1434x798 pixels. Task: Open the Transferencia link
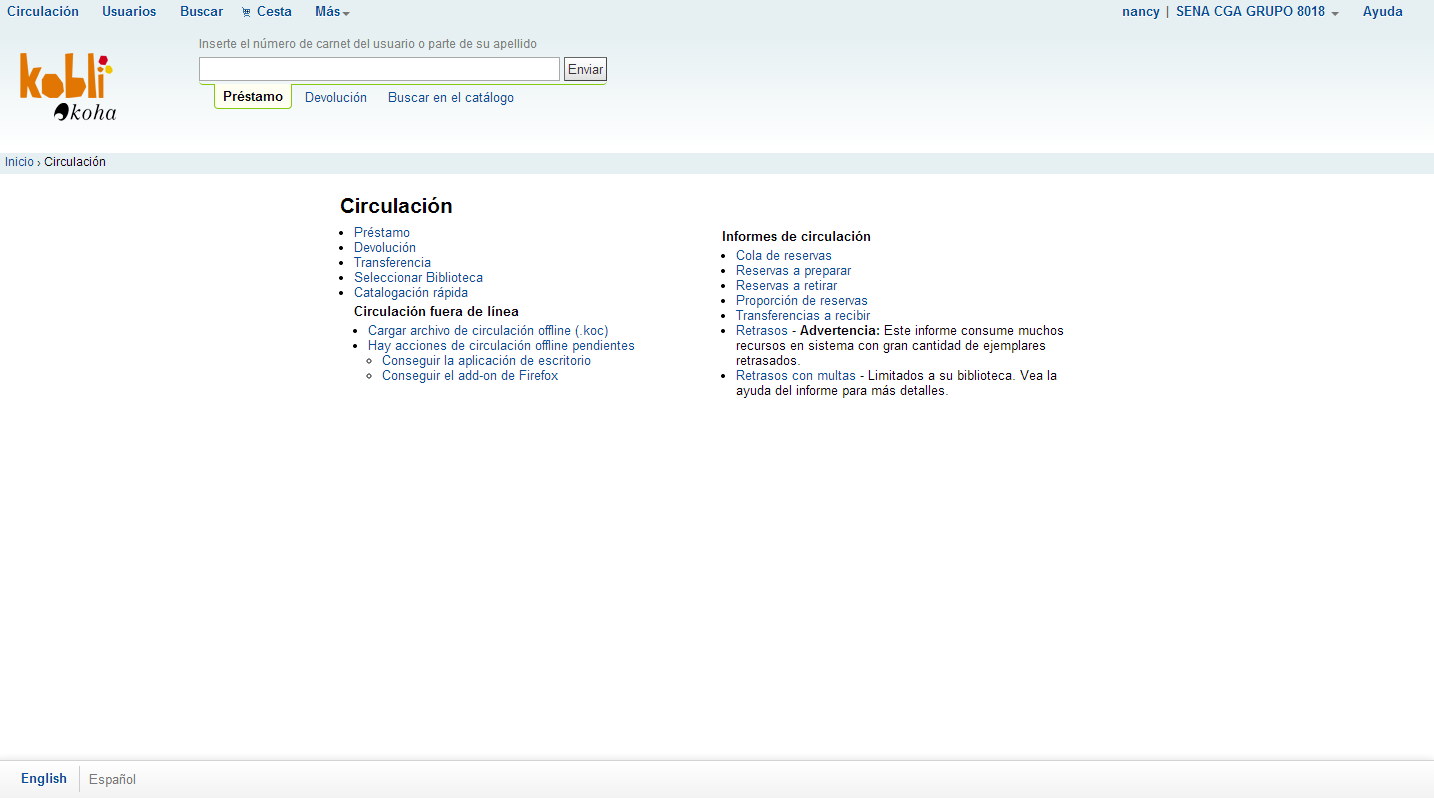pos(392,263)
